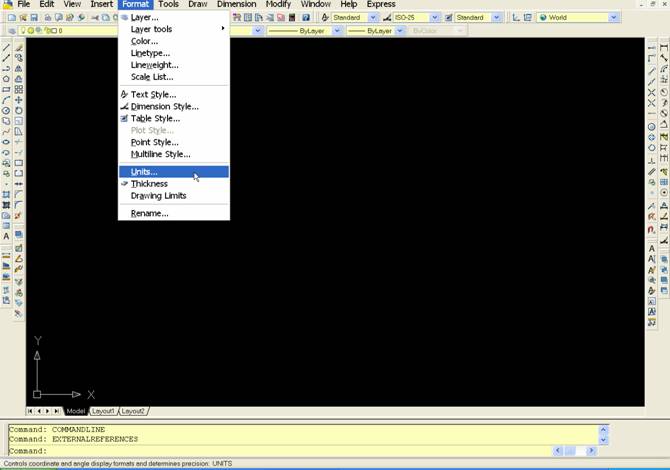Open the ISO-25 dimension style dropdown
Screen dimensions: 670x470
(435, 18)
